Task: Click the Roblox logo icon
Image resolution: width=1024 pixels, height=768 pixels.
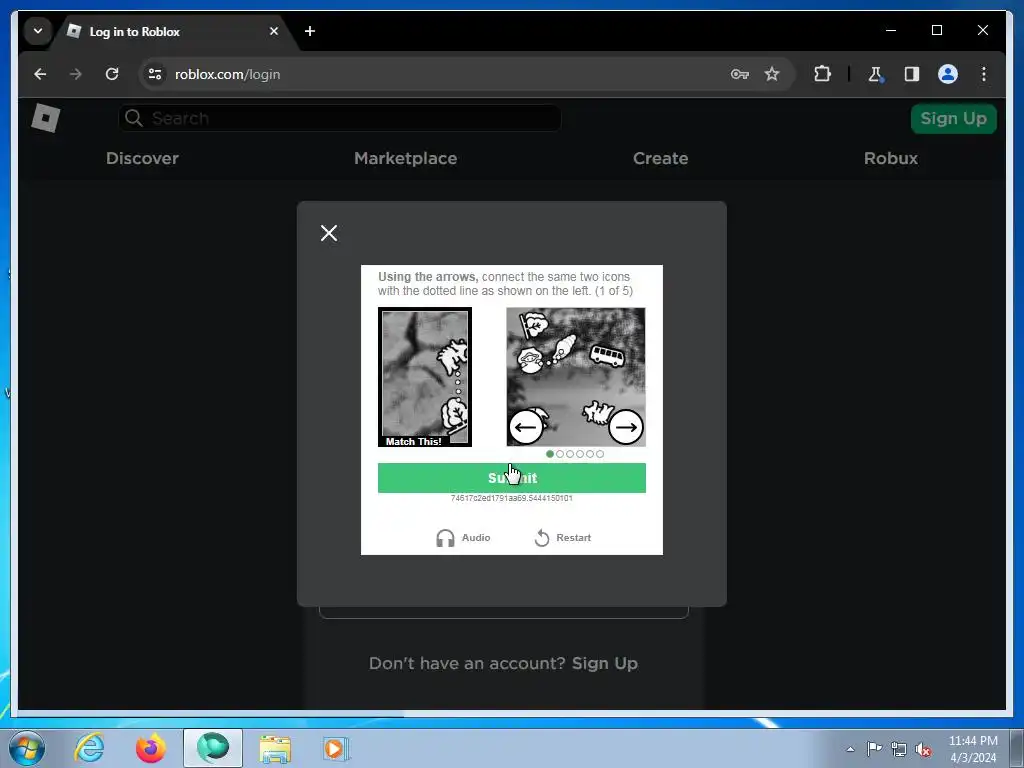Action: point(46,118)
